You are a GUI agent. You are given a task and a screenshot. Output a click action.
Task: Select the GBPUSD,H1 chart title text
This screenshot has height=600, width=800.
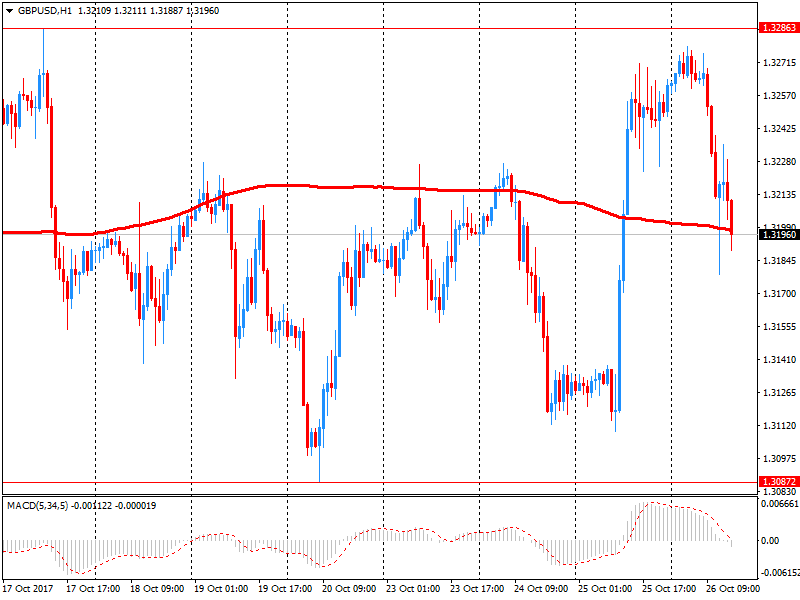[x=44, y=11]
